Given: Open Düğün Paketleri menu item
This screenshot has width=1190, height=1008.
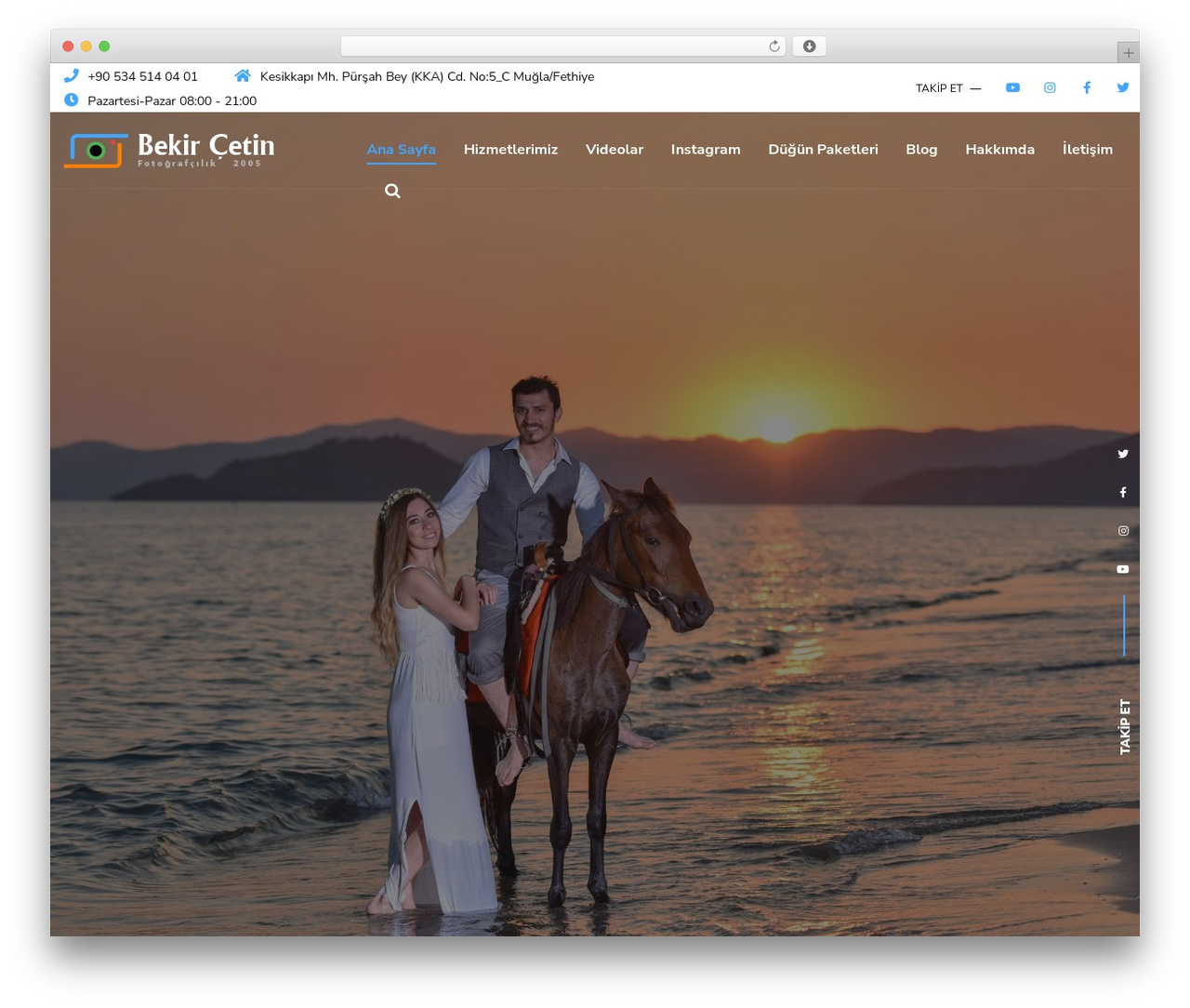Looking at the screenshot, I should tap(823, 149).
